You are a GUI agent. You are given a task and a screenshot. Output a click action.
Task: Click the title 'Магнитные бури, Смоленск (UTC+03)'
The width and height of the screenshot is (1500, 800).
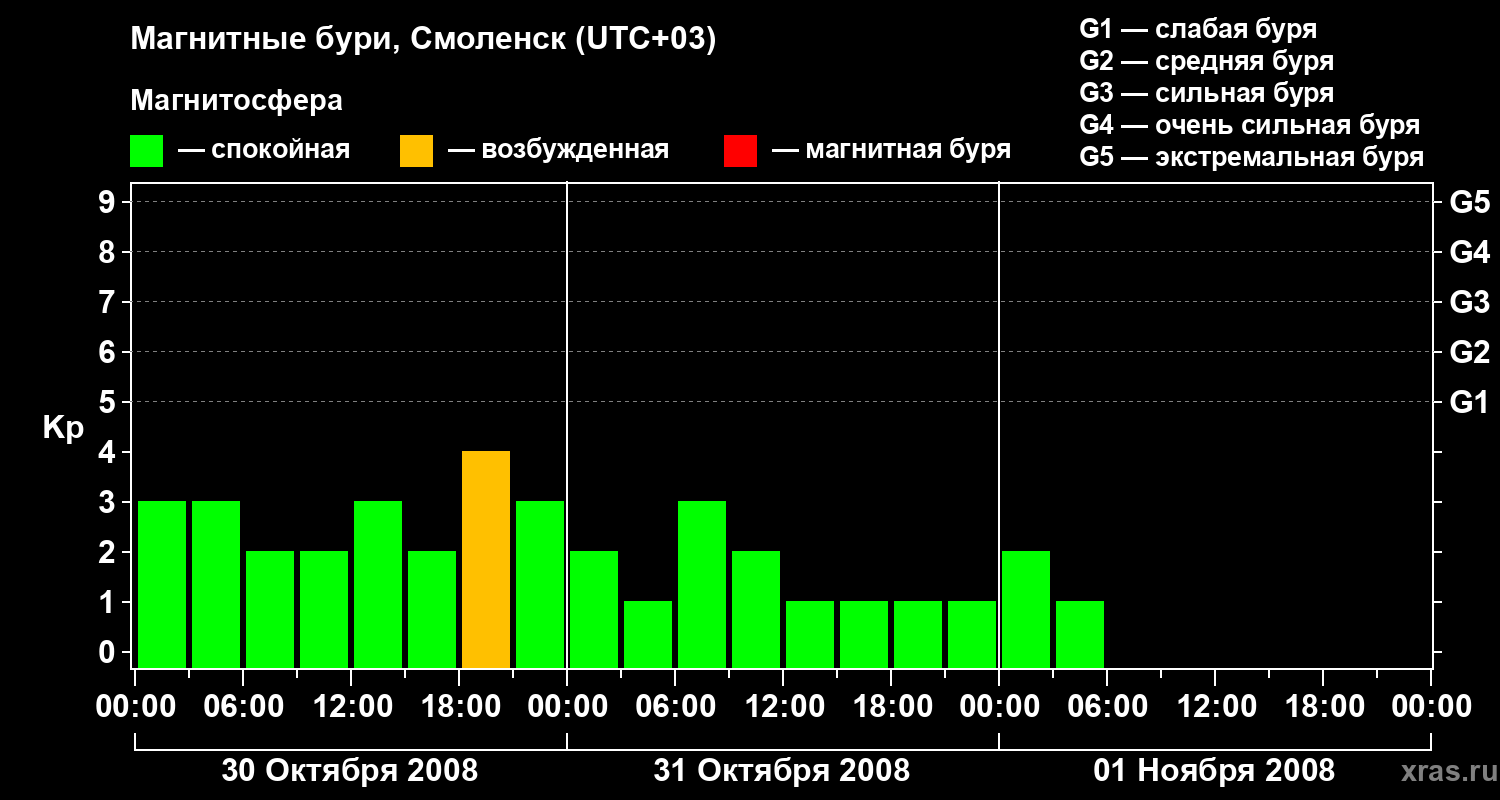click(424, 40)
